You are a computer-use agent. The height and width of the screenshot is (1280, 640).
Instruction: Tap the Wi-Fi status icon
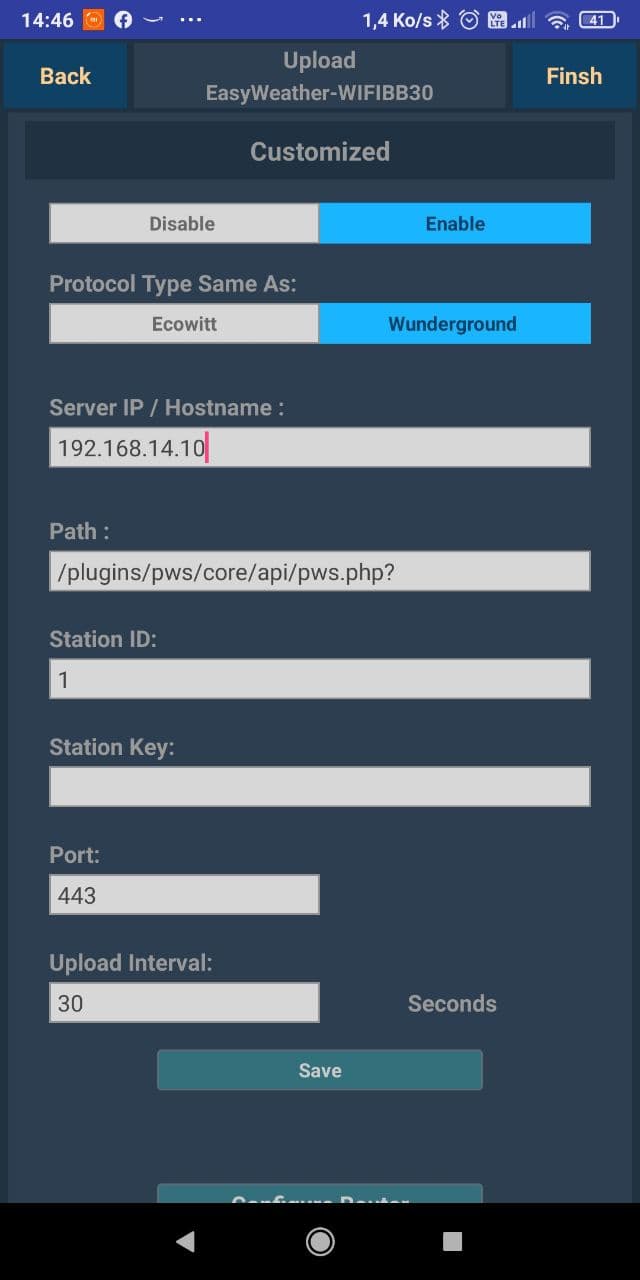pyautogui.click(x=557, y=20)
